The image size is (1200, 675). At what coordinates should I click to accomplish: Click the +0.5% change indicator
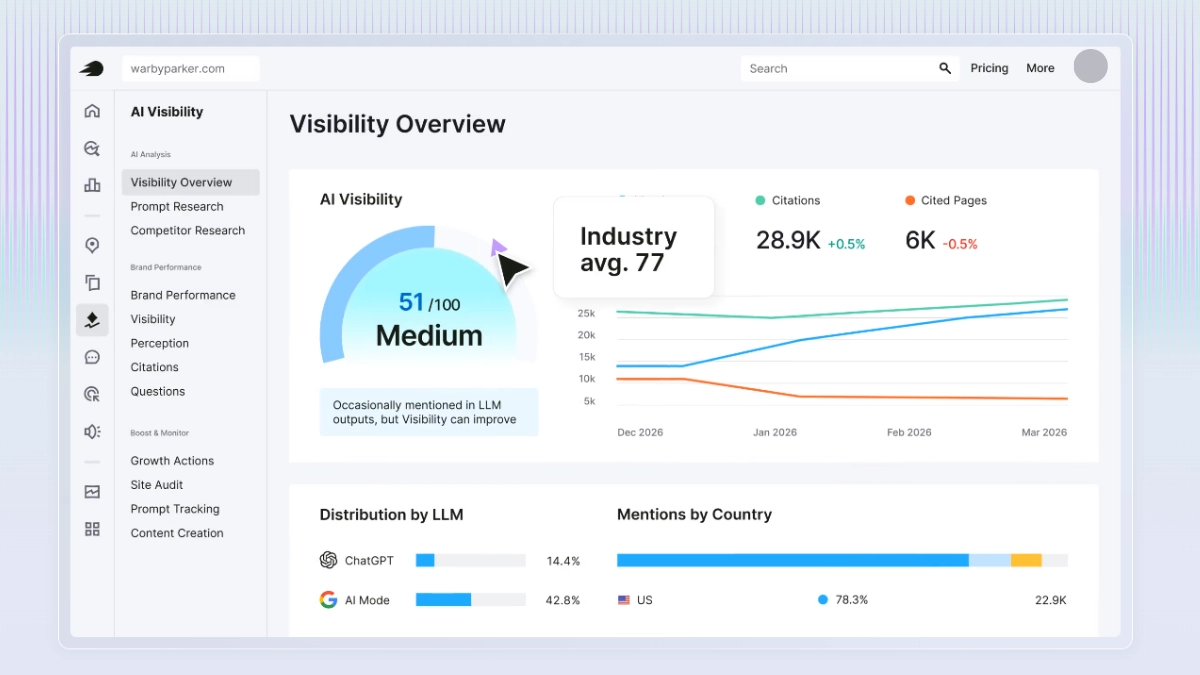846,244
